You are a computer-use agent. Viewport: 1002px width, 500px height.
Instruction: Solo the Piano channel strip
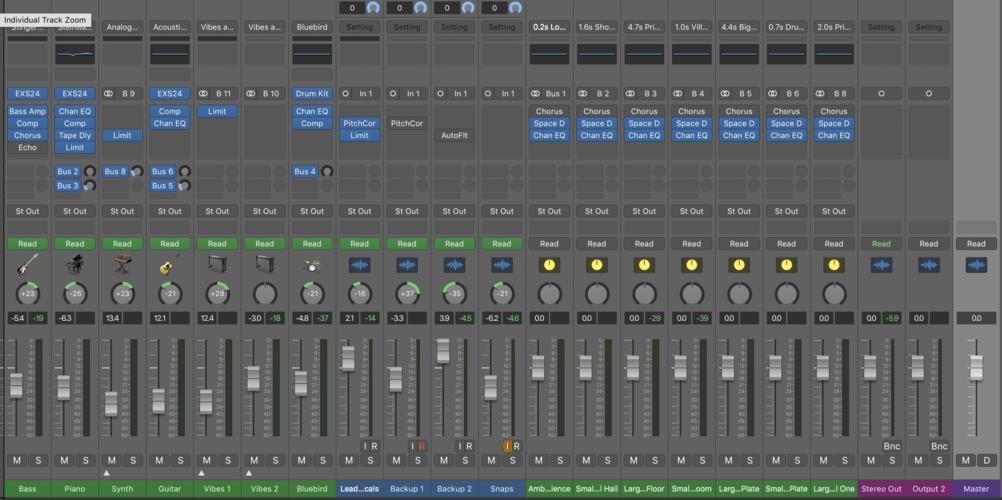click(86, 461)
